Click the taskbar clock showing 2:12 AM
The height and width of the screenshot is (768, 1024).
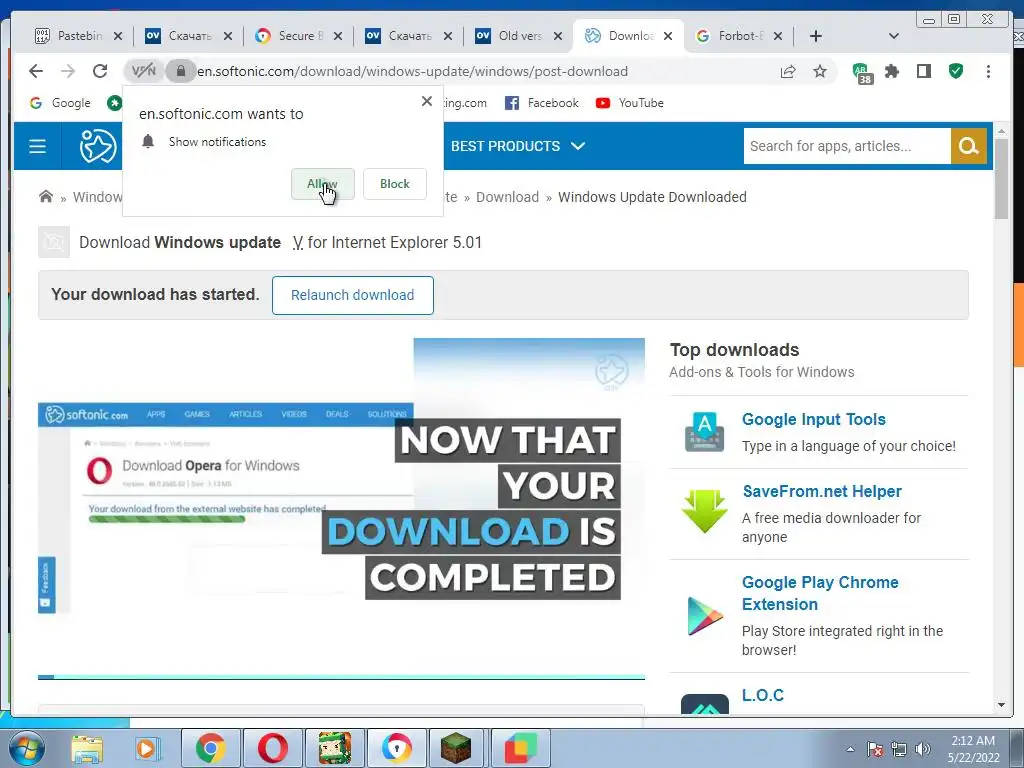coord(973,749)
